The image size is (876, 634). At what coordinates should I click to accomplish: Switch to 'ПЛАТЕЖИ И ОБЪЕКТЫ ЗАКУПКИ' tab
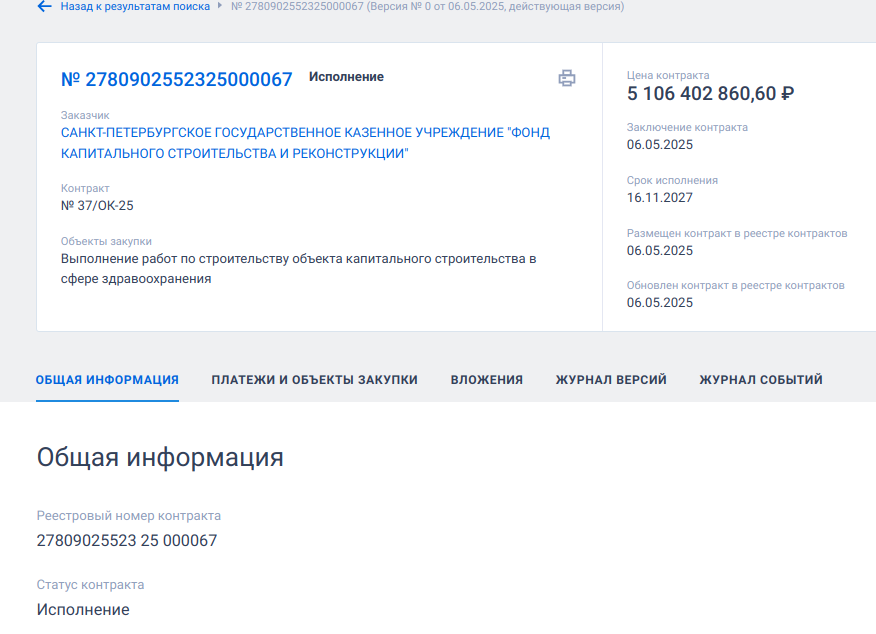(x=315, y=380)
